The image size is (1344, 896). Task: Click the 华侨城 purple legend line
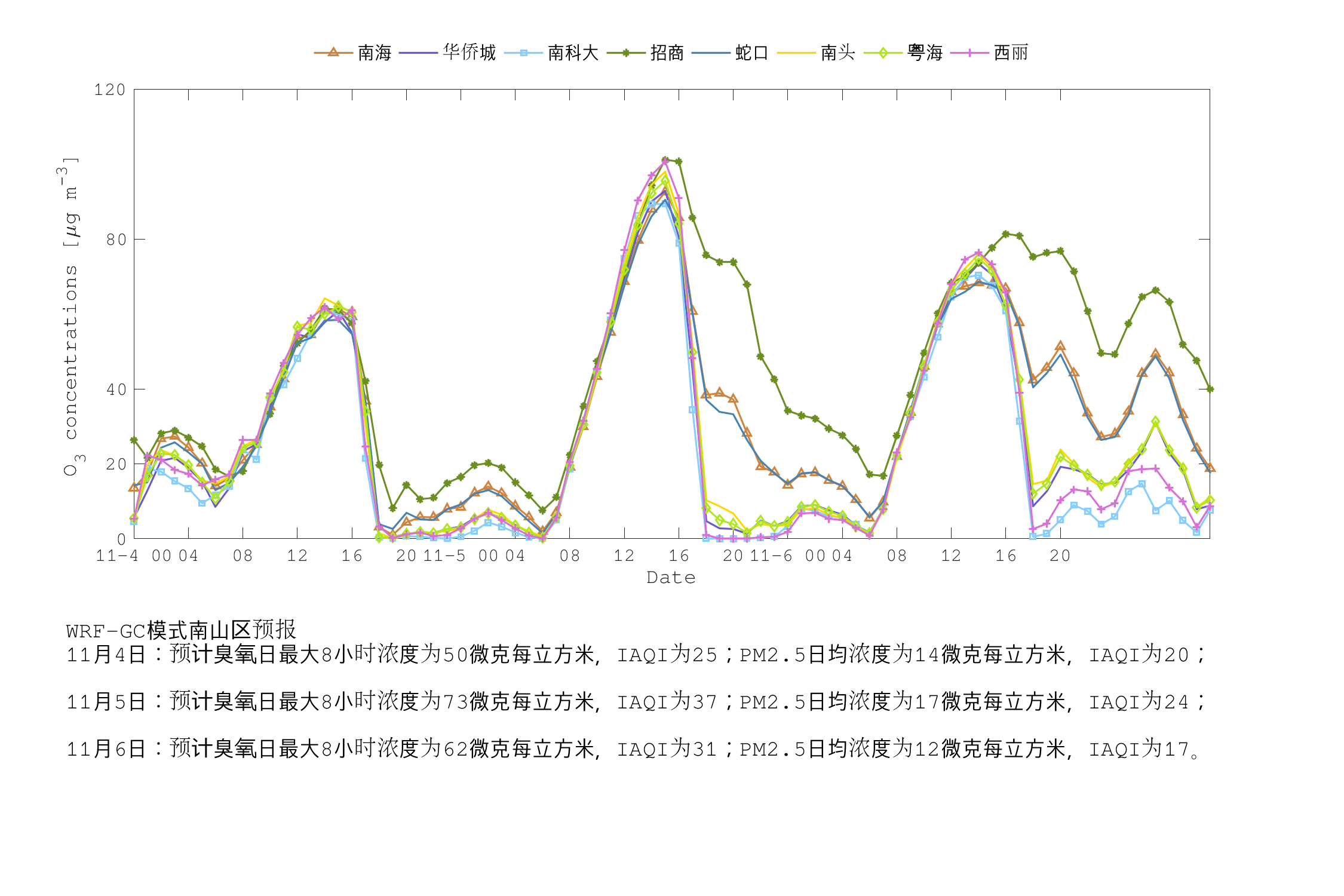click(418, 53)
